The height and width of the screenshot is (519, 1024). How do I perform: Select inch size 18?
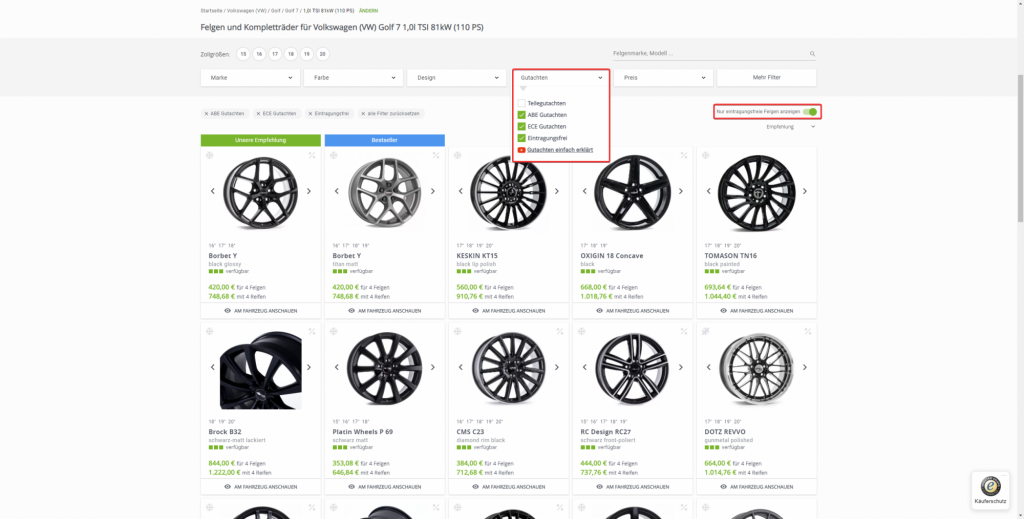291,54
